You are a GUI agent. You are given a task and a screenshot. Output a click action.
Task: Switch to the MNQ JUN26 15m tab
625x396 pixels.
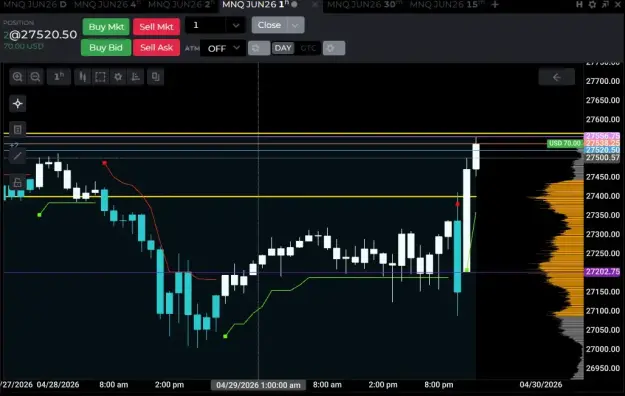pyautogui.click(x=447, y=4)
